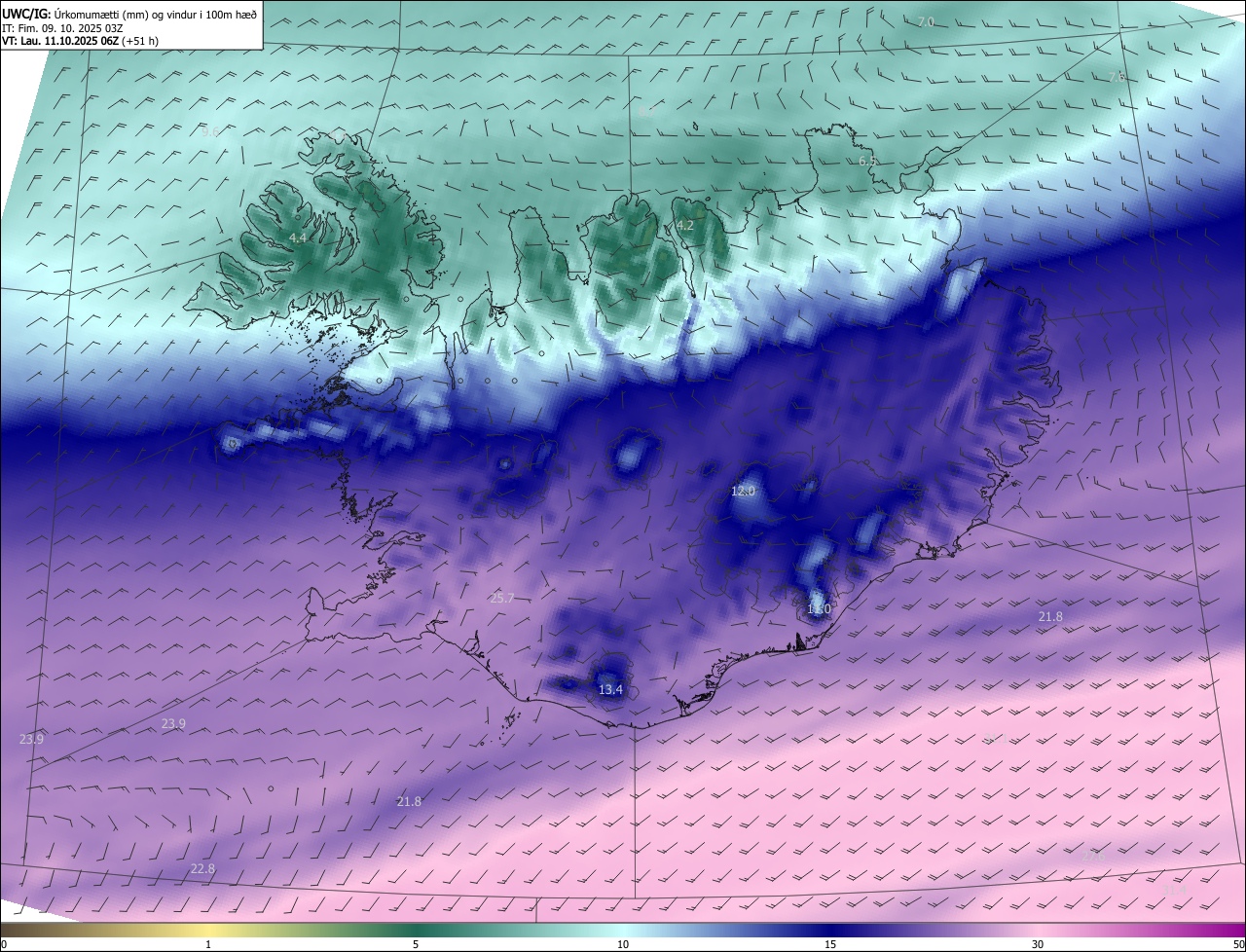Click the title 'UWC/IG: Úrkomumætti (mm) og vindur í 100m hæð'
Screen dimensions: 1246x952
129,13
